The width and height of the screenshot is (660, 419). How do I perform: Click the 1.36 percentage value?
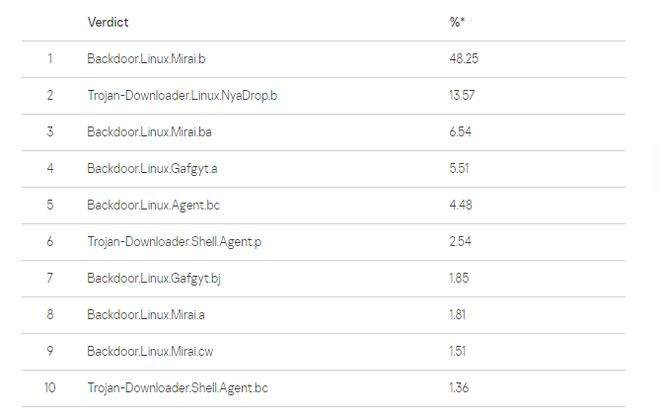coord(460,387)
